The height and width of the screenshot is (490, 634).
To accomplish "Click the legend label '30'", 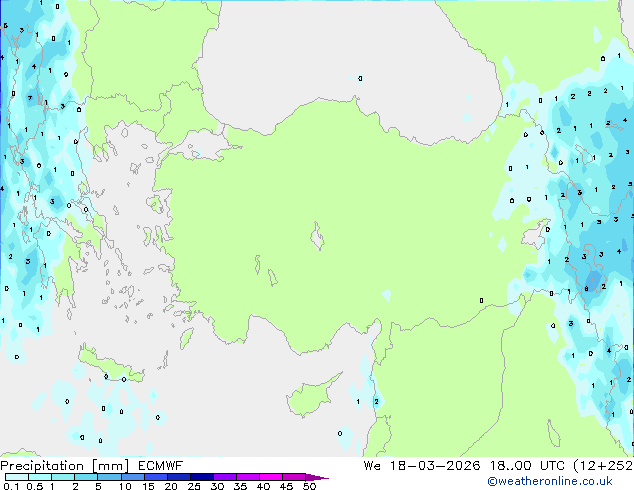I will [x=217, y=486].
